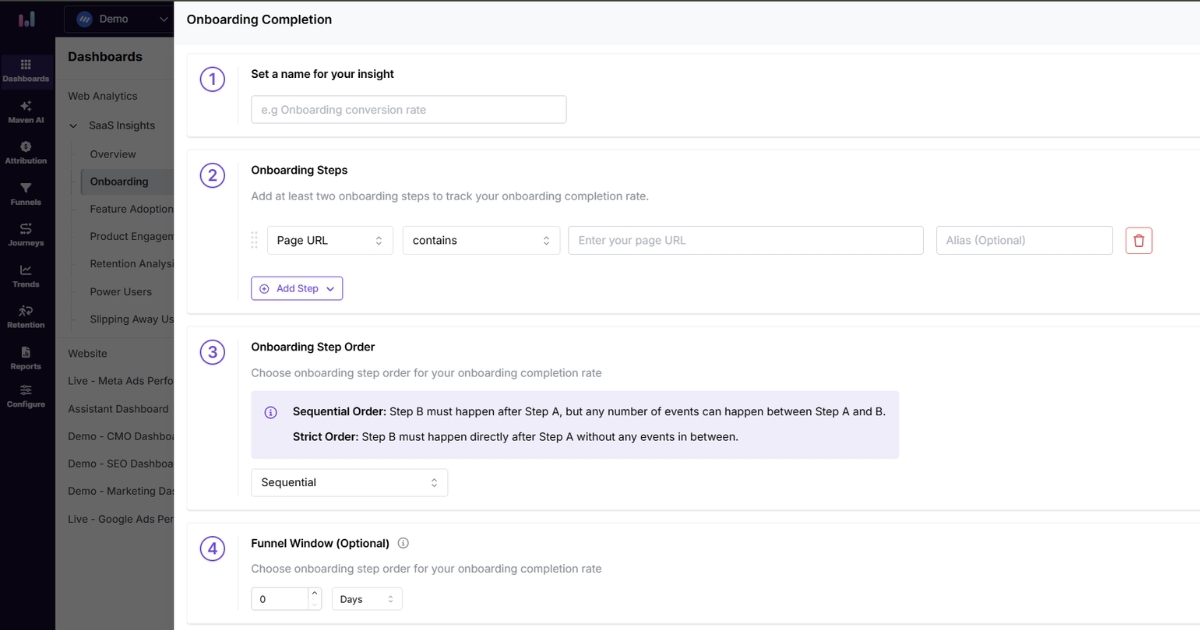The width and height of the screenshot is (1200, 630).
Task: Open Retention Analysis dashboard item
Action: pos(131,264)
